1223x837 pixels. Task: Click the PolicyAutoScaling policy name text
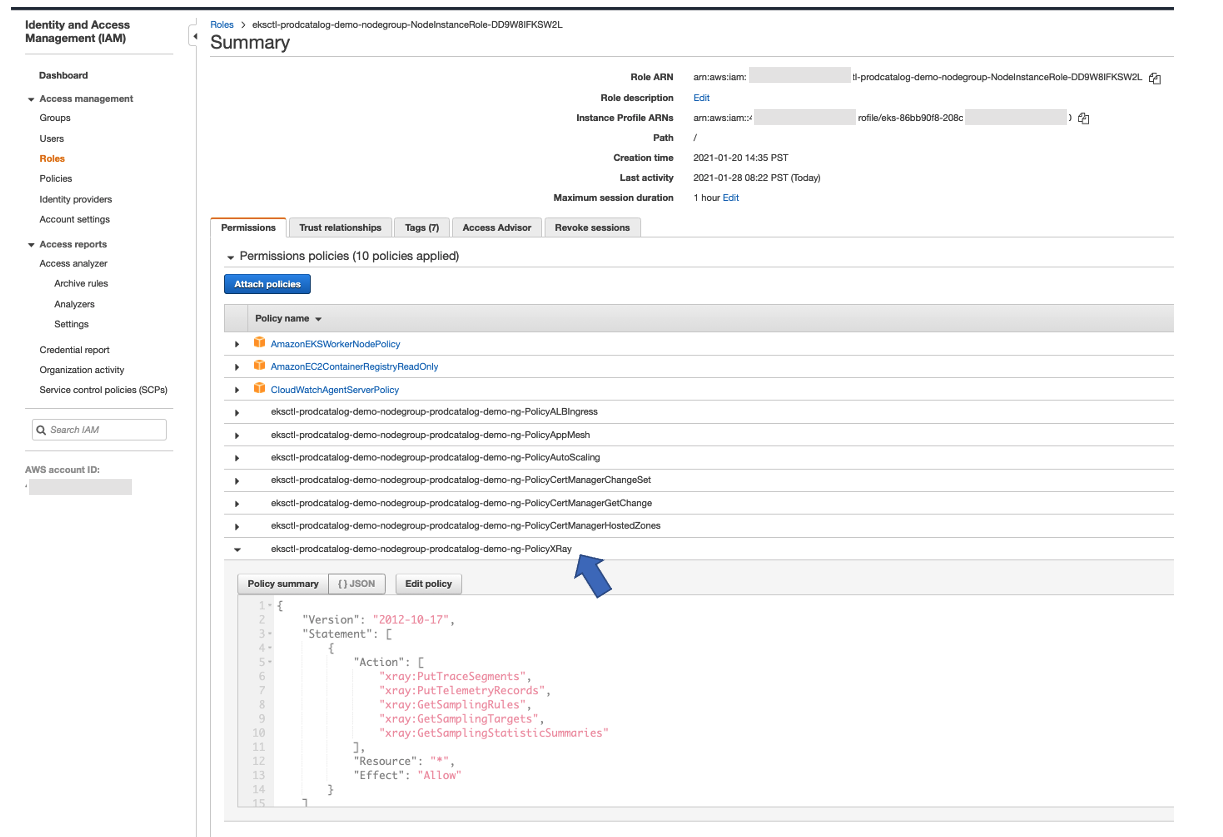point(435,458)
